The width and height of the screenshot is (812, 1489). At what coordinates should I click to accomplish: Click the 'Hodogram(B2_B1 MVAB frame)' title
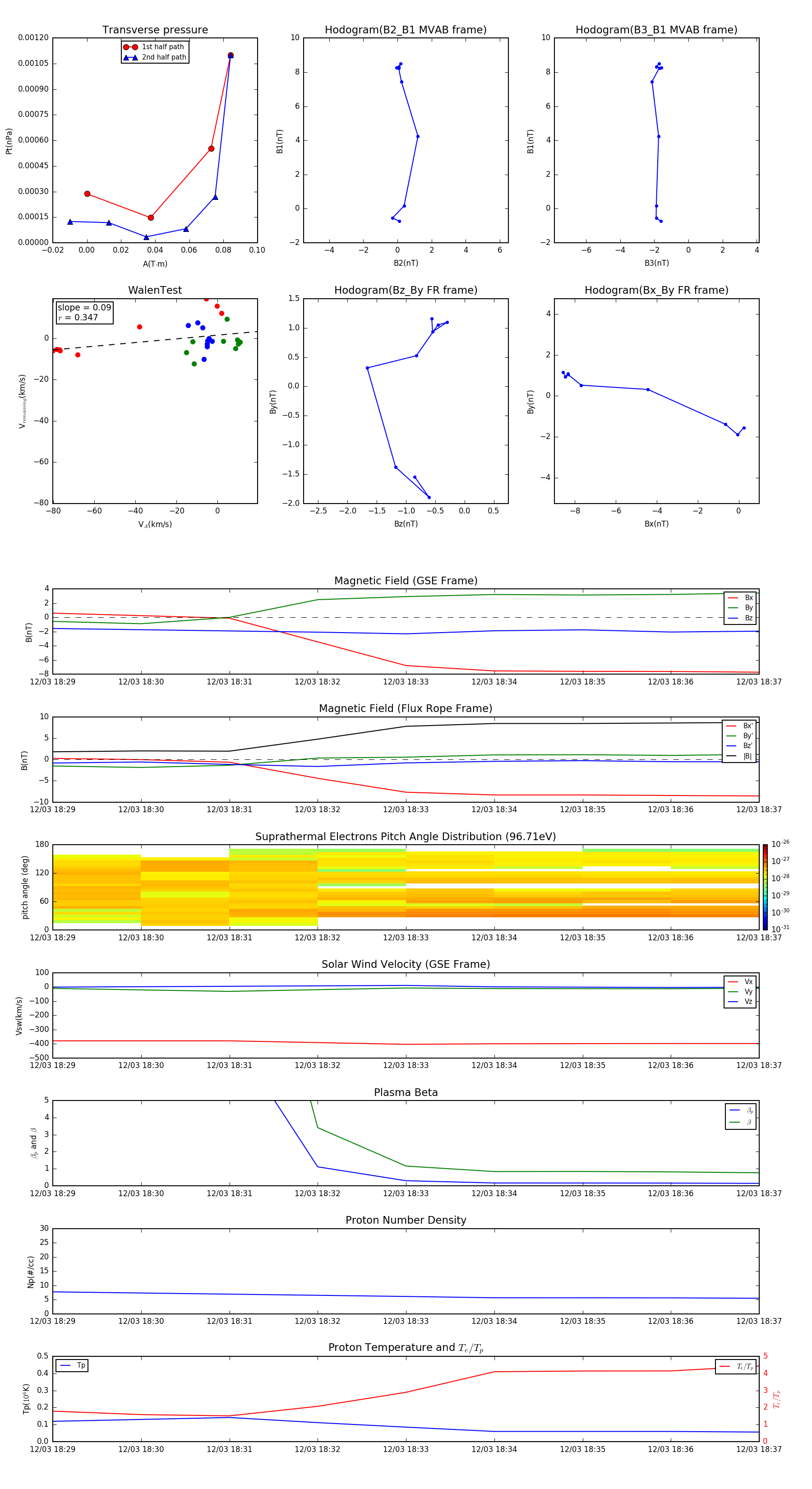point(406,30)
